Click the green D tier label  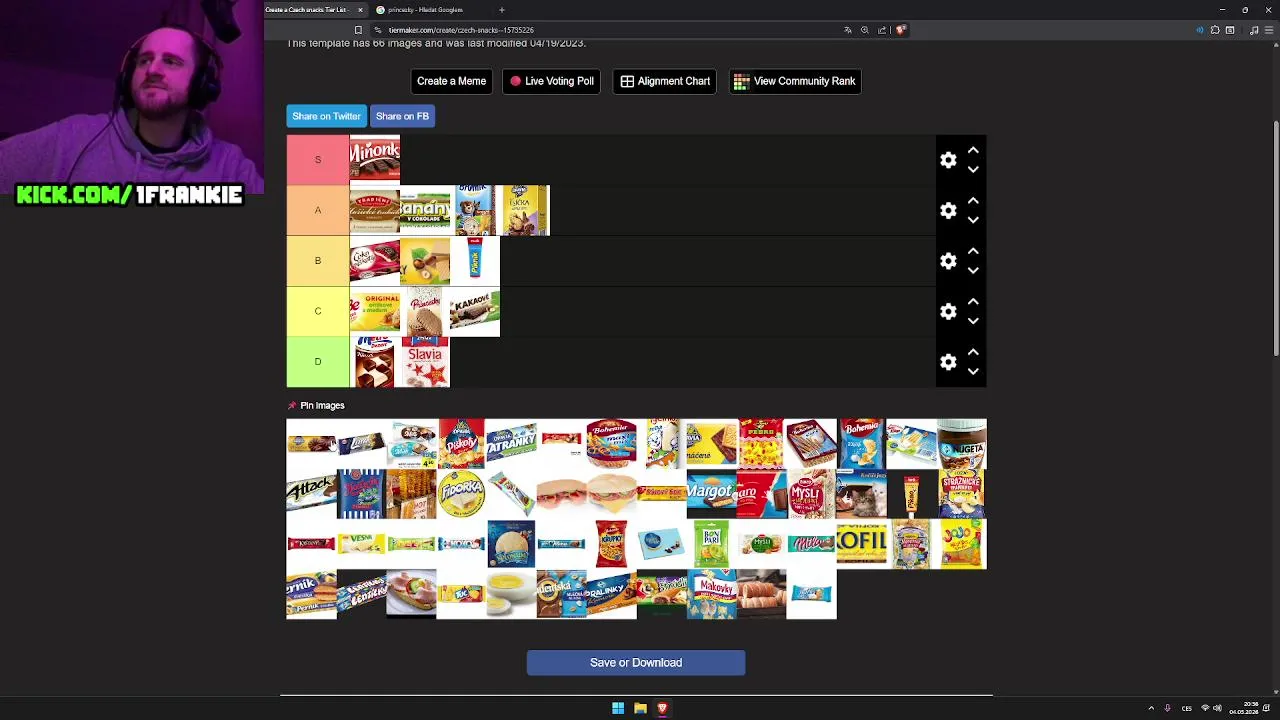coord(318,362)
